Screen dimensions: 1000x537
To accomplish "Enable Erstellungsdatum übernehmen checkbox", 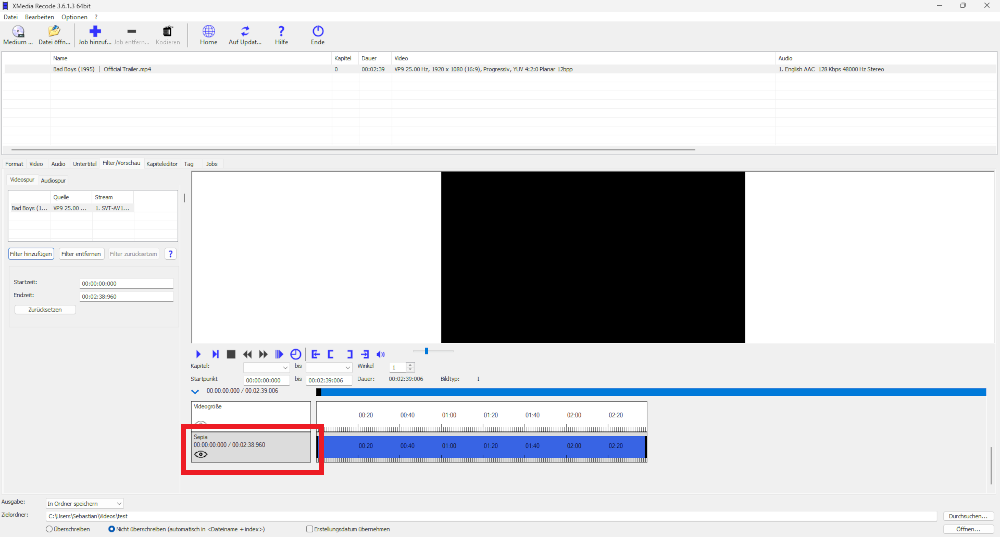I will pos(309,529).
